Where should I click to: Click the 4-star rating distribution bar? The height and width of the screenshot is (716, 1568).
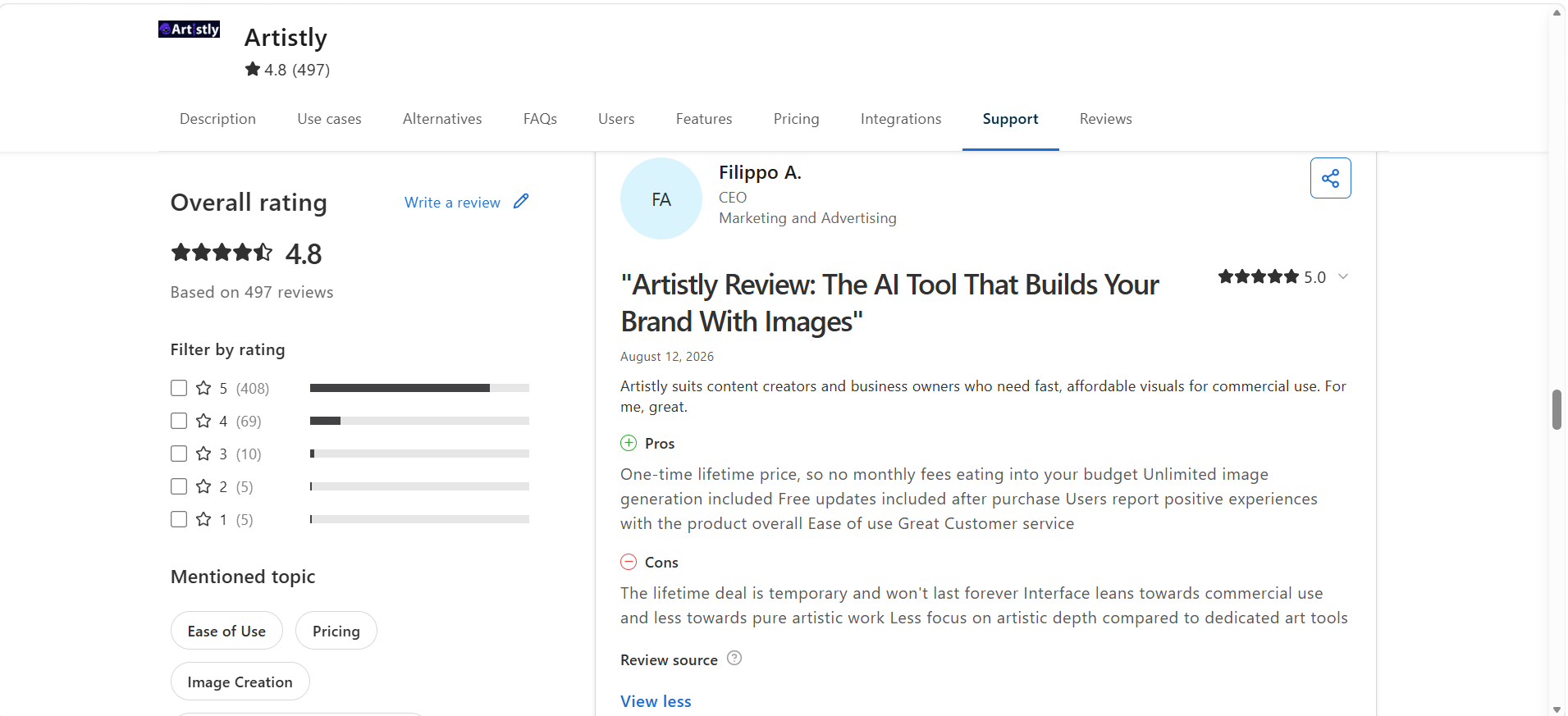[419, 421]
